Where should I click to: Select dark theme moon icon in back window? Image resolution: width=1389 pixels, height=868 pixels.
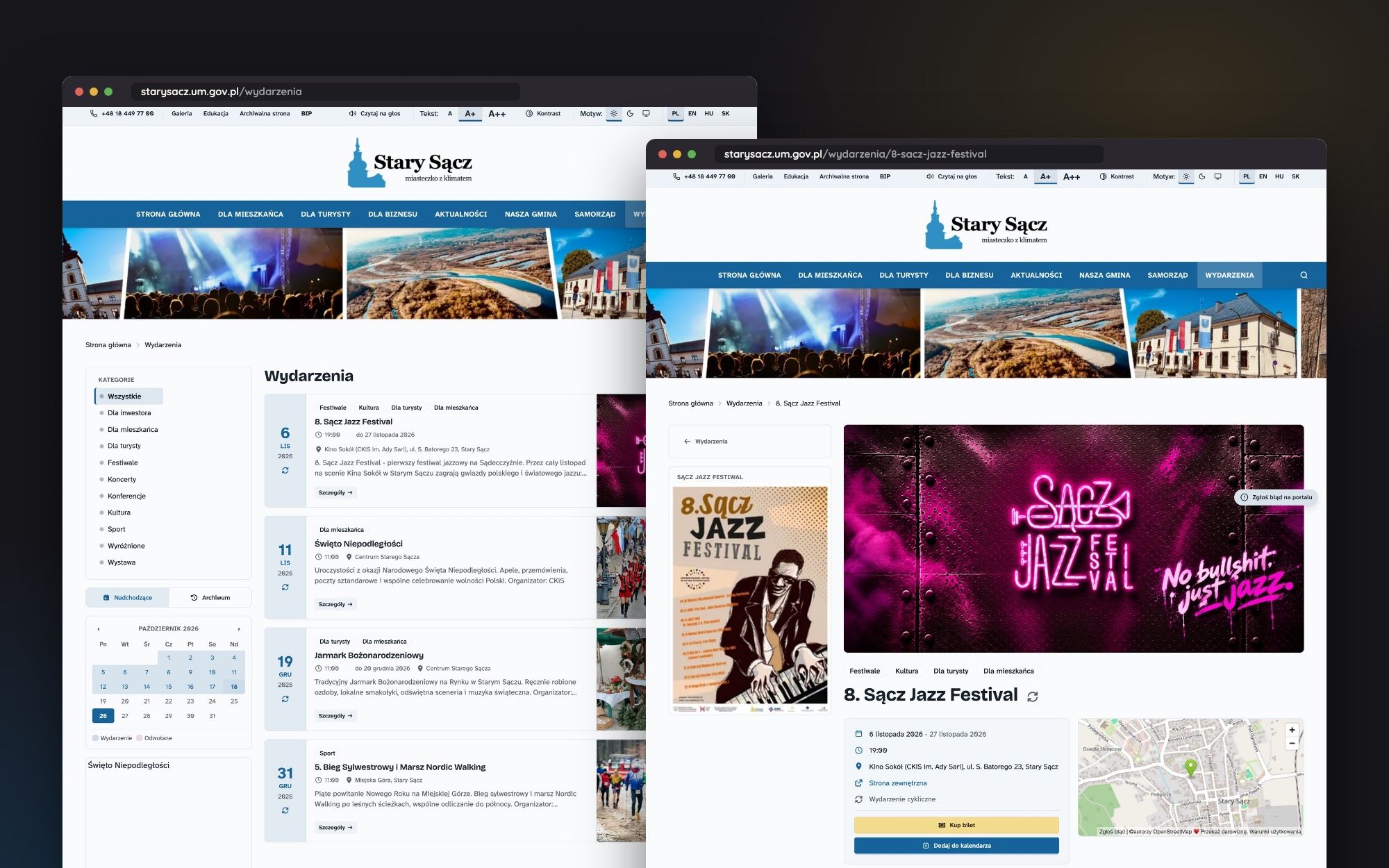tap(630, 113)
